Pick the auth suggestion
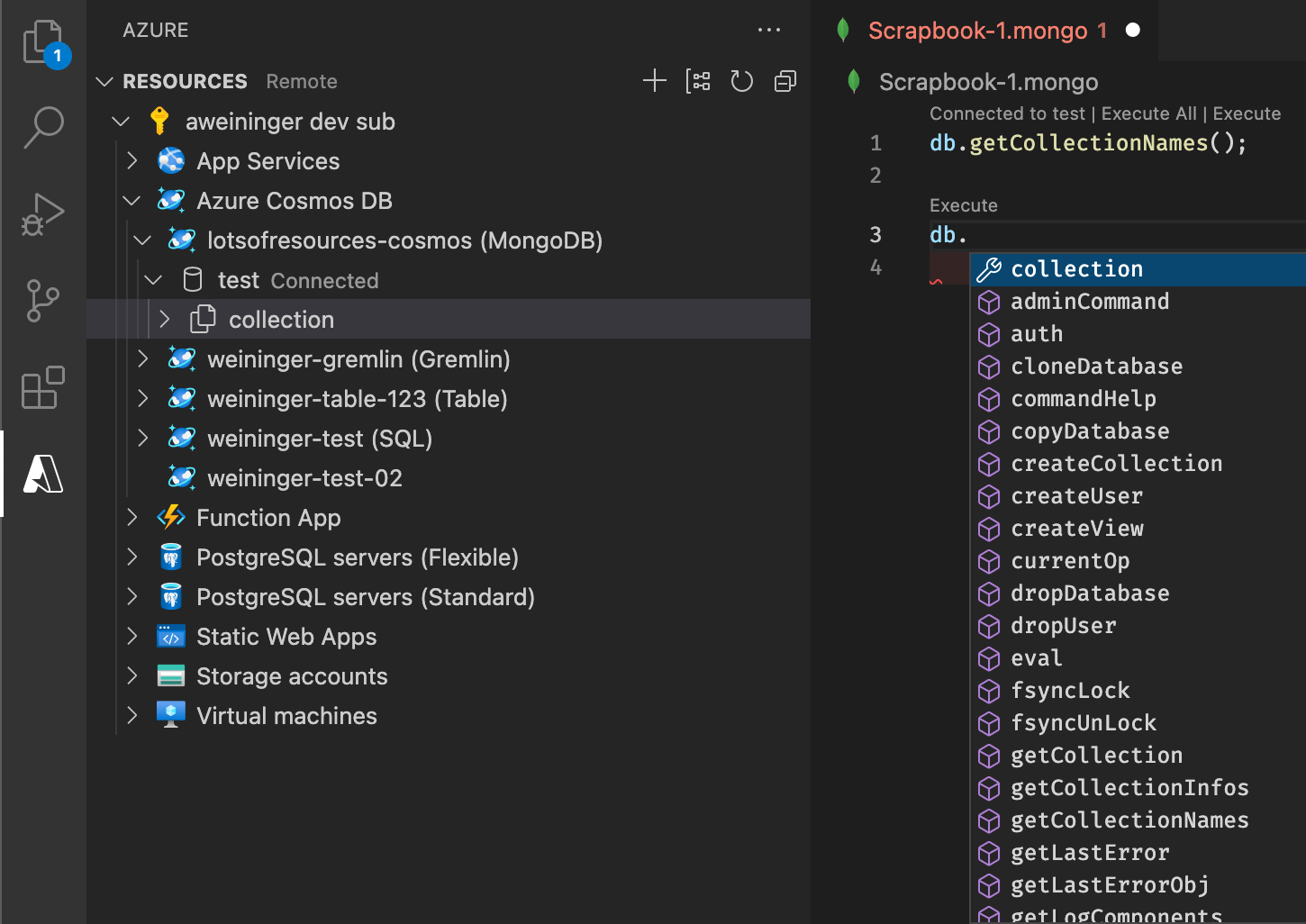This screenshot has width=1306, height=924. [x=1138, y=333]
